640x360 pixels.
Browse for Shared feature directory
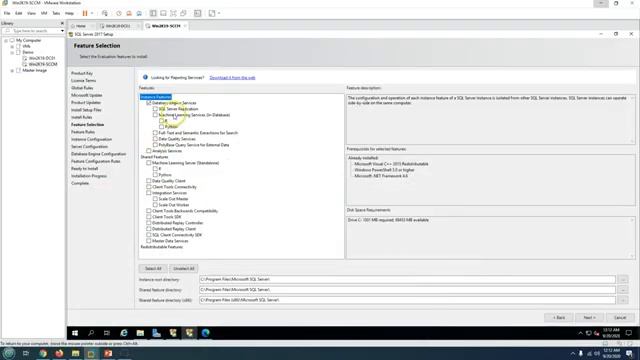[623, 290]
